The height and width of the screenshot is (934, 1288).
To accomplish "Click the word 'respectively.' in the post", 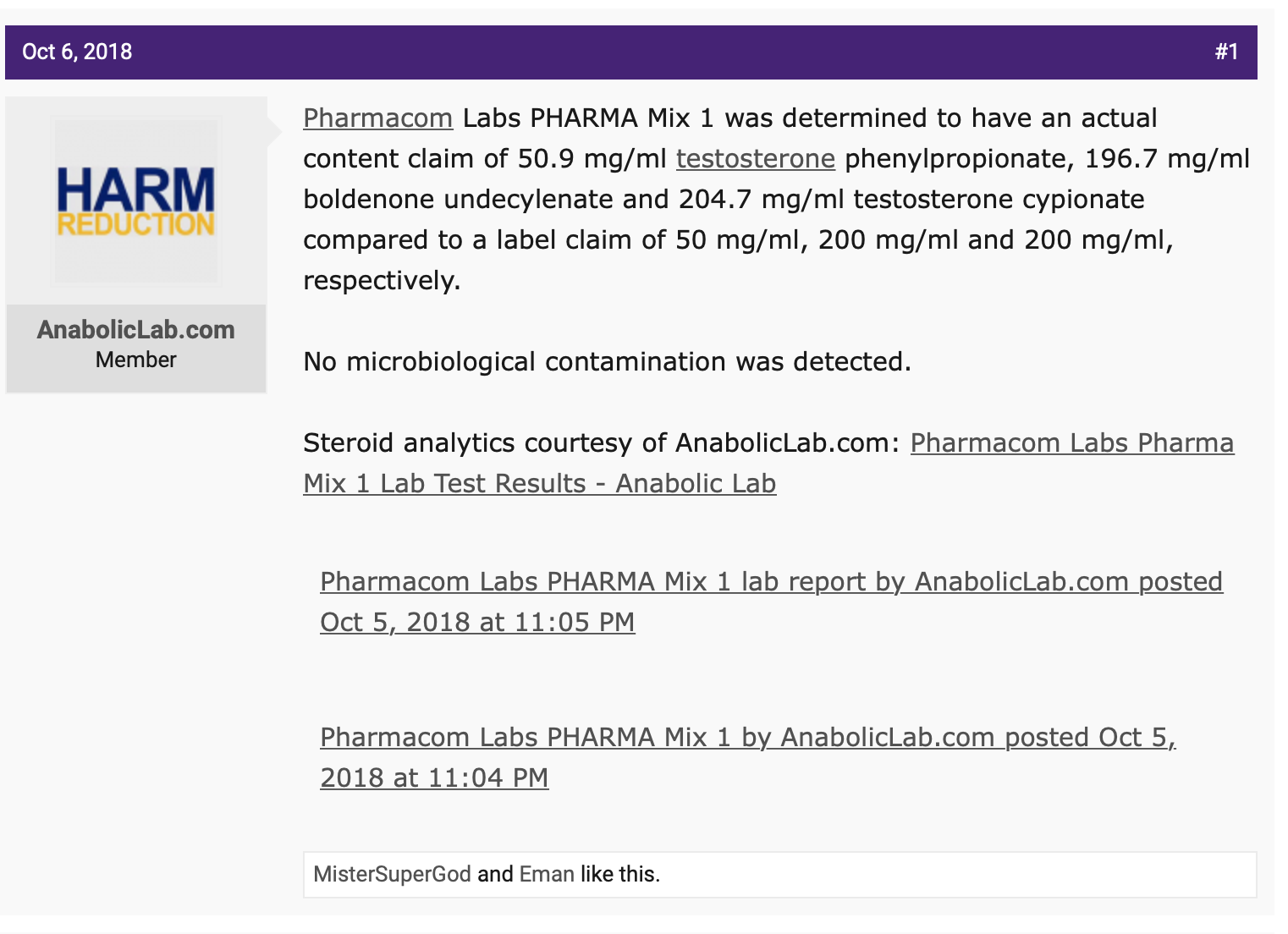I will click(382, 280).
